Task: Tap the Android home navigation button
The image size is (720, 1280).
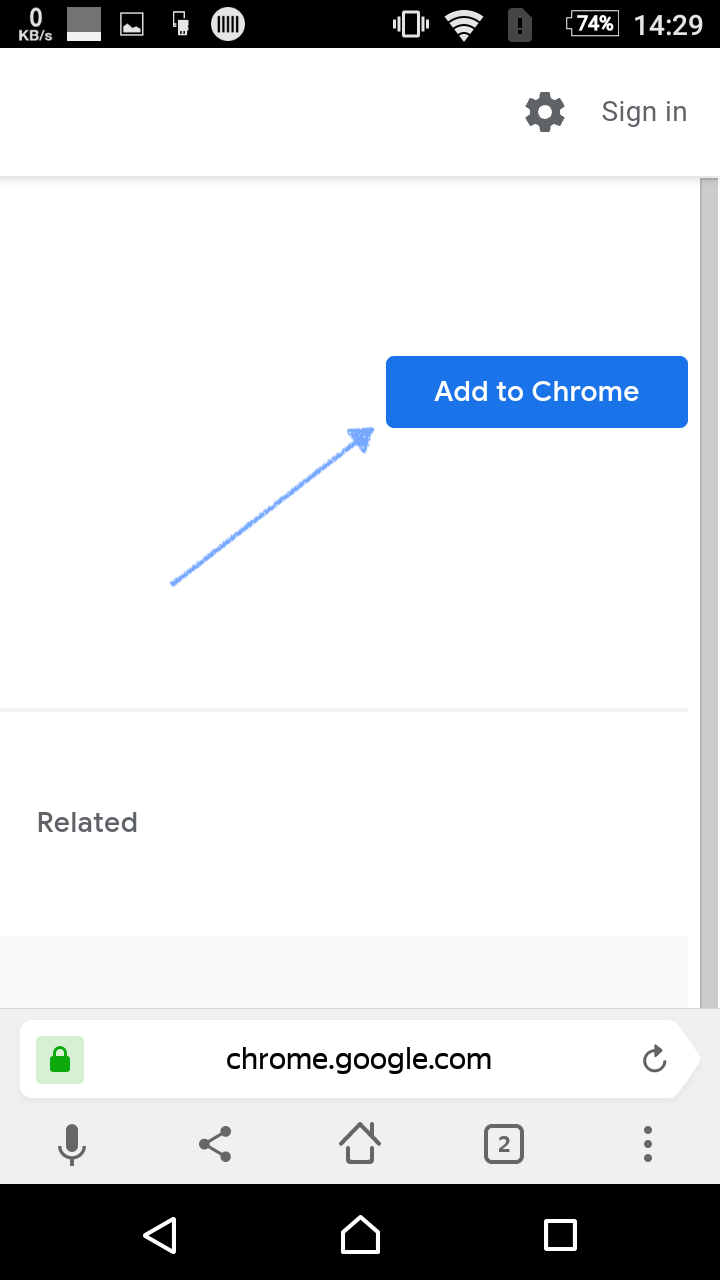Action: coord(360,1235)
